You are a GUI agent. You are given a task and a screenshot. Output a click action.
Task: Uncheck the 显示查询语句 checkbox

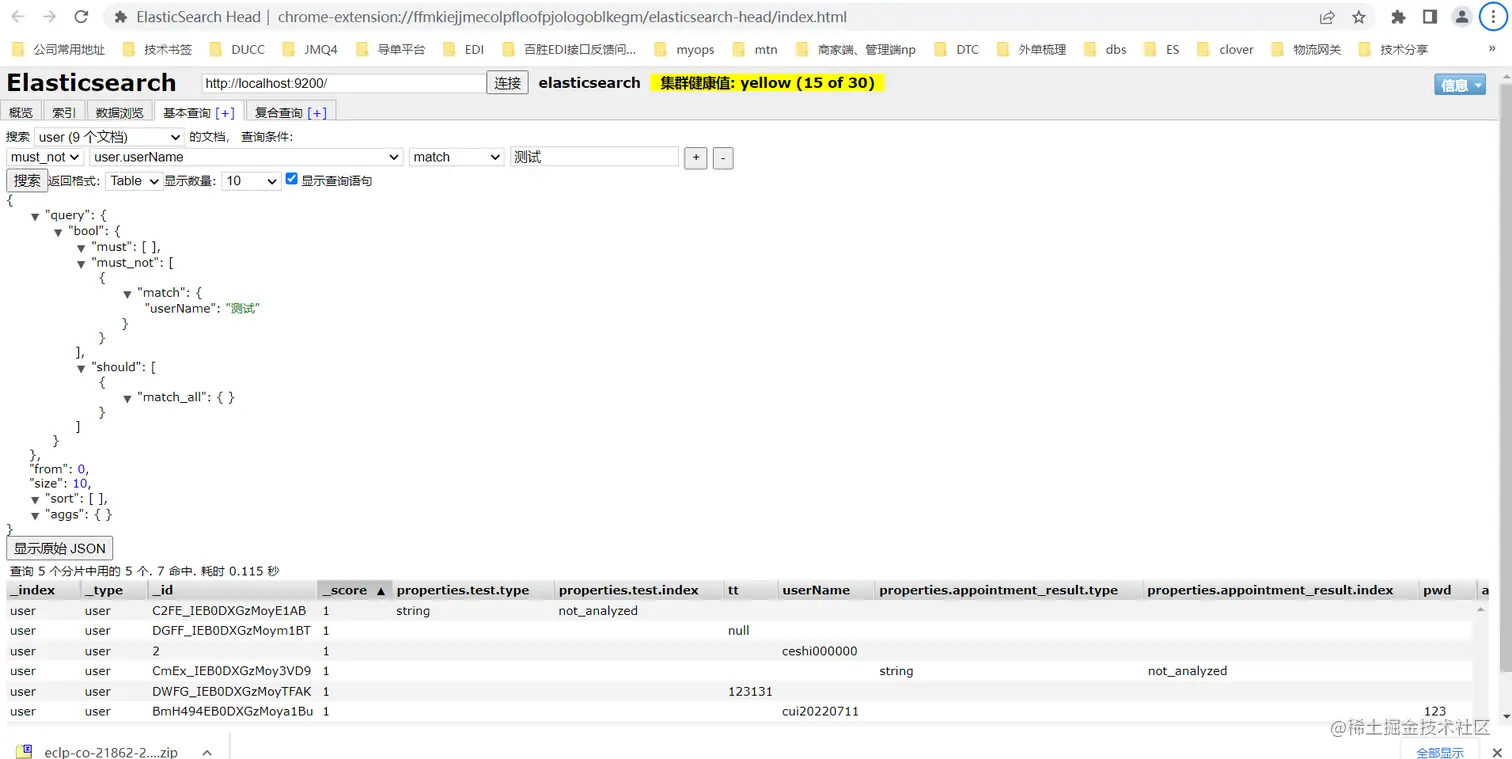click(x=292, y=179)
